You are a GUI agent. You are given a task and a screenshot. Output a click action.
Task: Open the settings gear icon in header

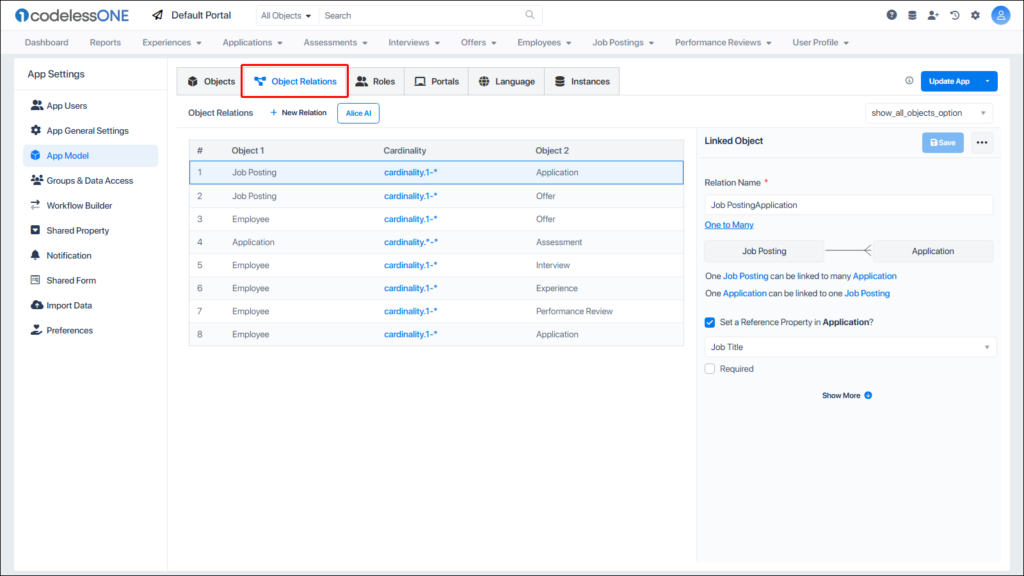click(x=976, y=15)
